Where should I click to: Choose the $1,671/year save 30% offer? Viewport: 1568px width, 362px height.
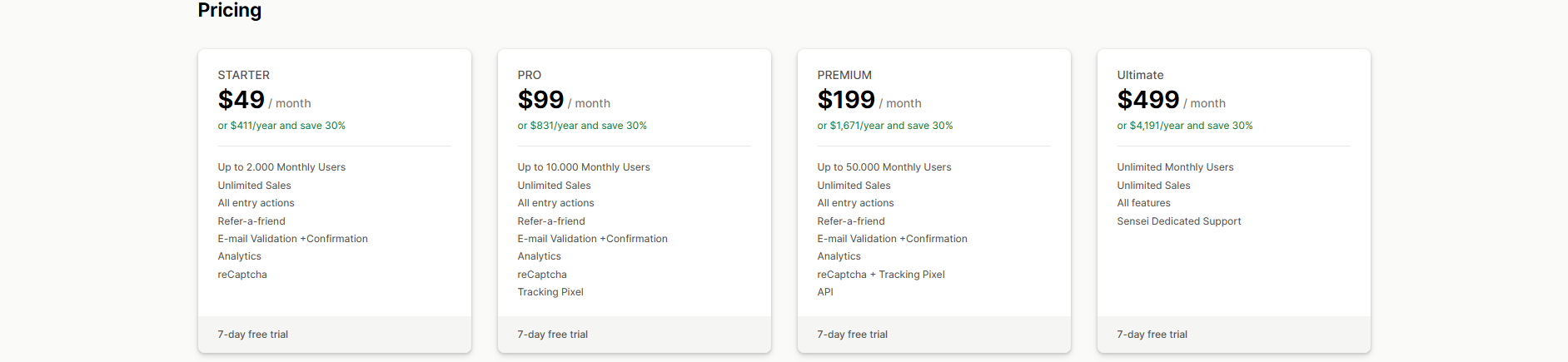point(885,126)
